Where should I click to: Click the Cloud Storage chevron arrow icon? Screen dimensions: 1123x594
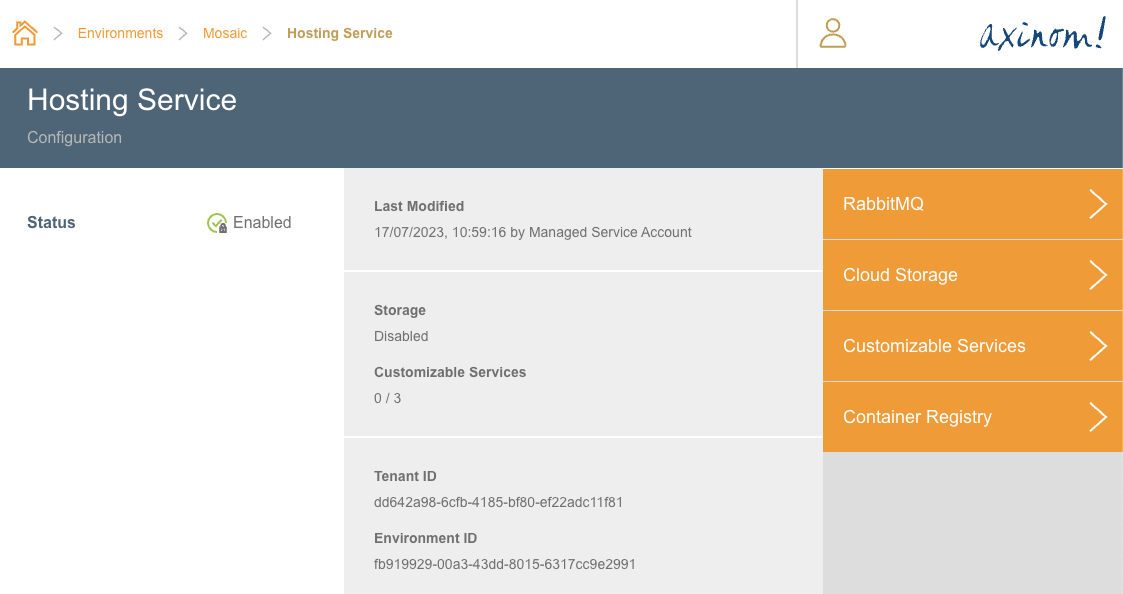[x=1098, y=275]
